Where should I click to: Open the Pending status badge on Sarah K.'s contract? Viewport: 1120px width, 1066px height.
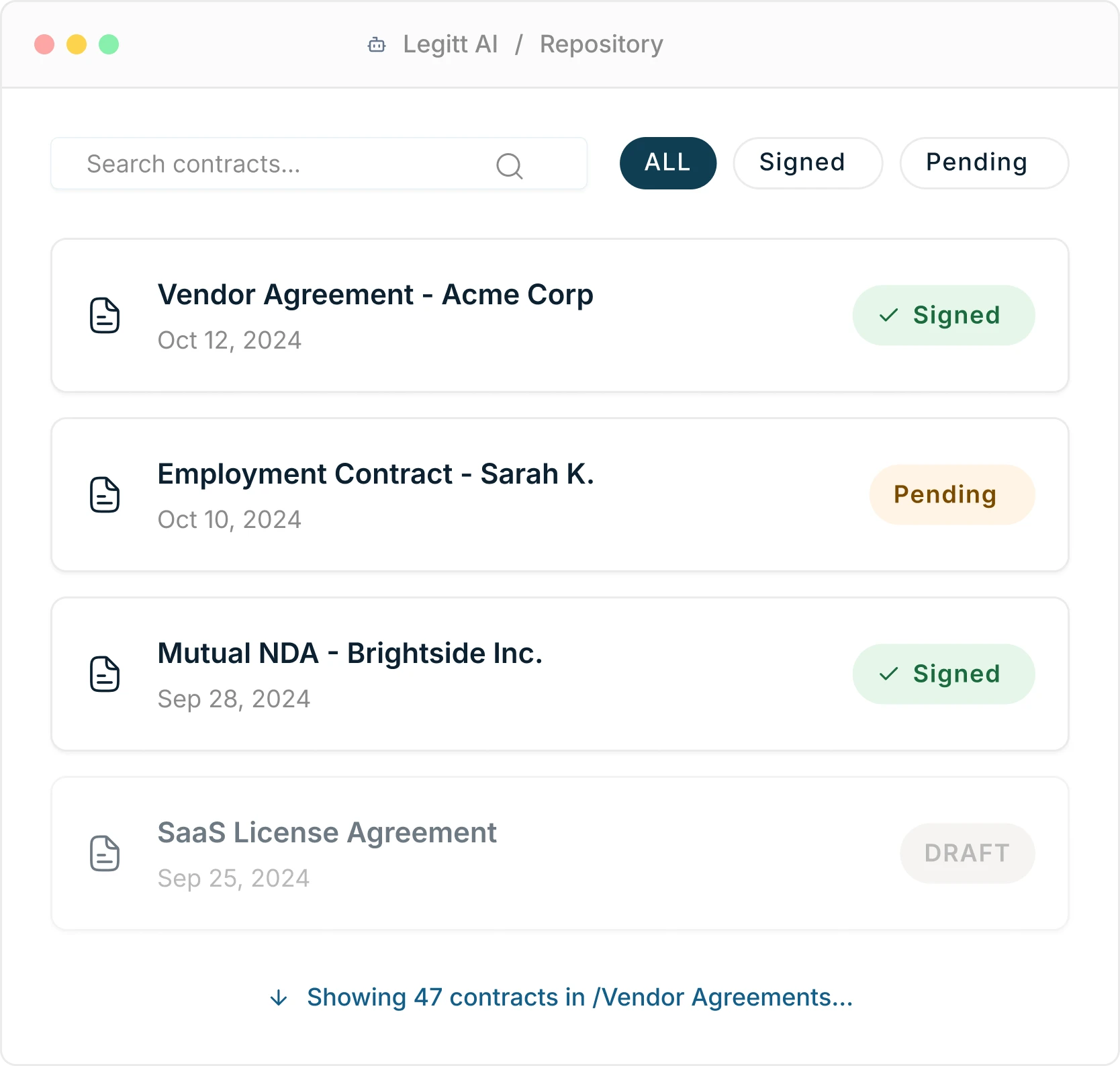coord(951,494)
